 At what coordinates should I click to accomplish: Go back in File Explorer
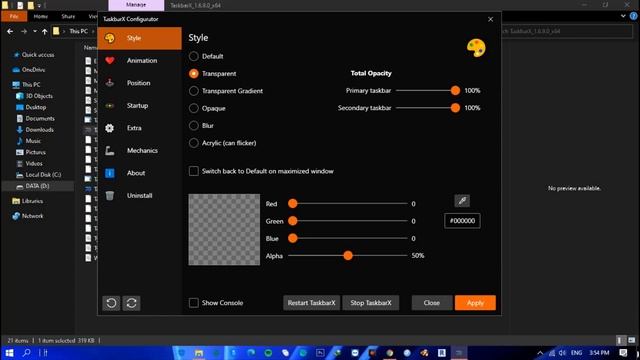(x=10, y=31)
